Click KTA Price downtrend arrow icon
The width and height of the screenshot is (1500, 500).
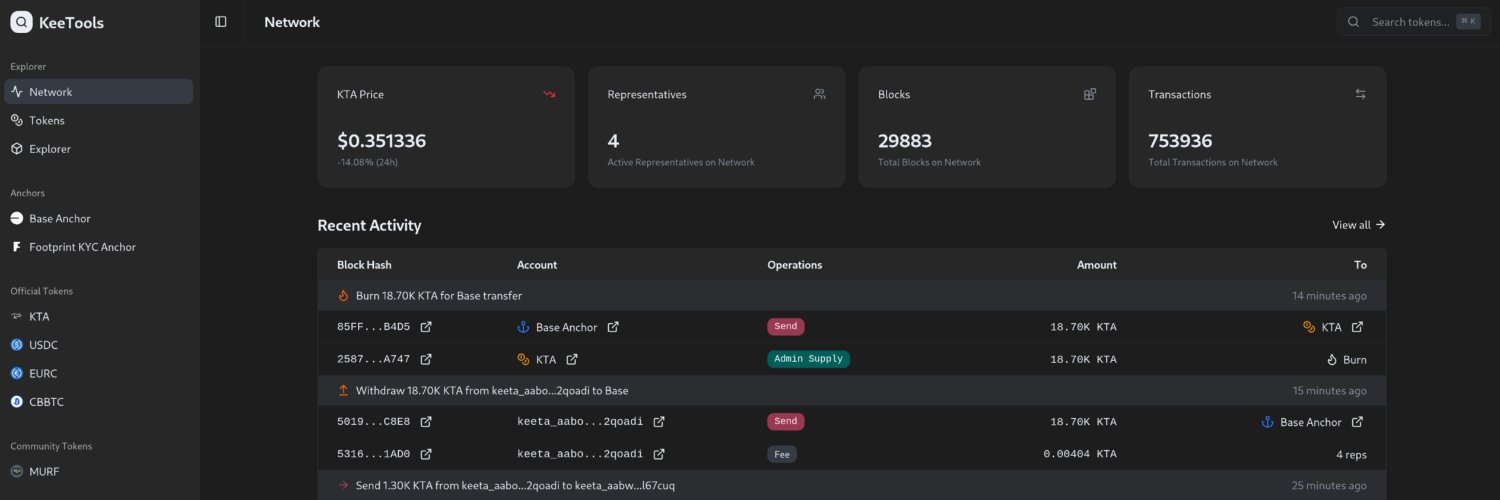(x=549, y=94)
